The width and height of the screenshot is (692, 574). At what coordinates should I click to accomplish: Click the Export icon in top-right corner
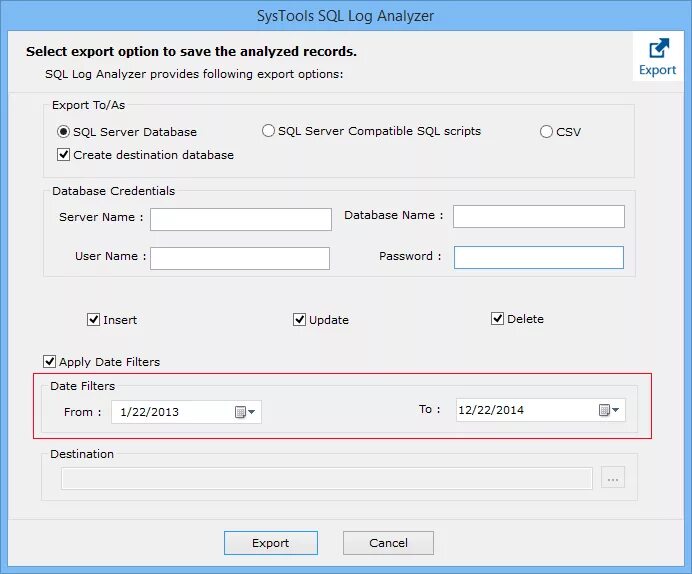(x=658, y=56)
